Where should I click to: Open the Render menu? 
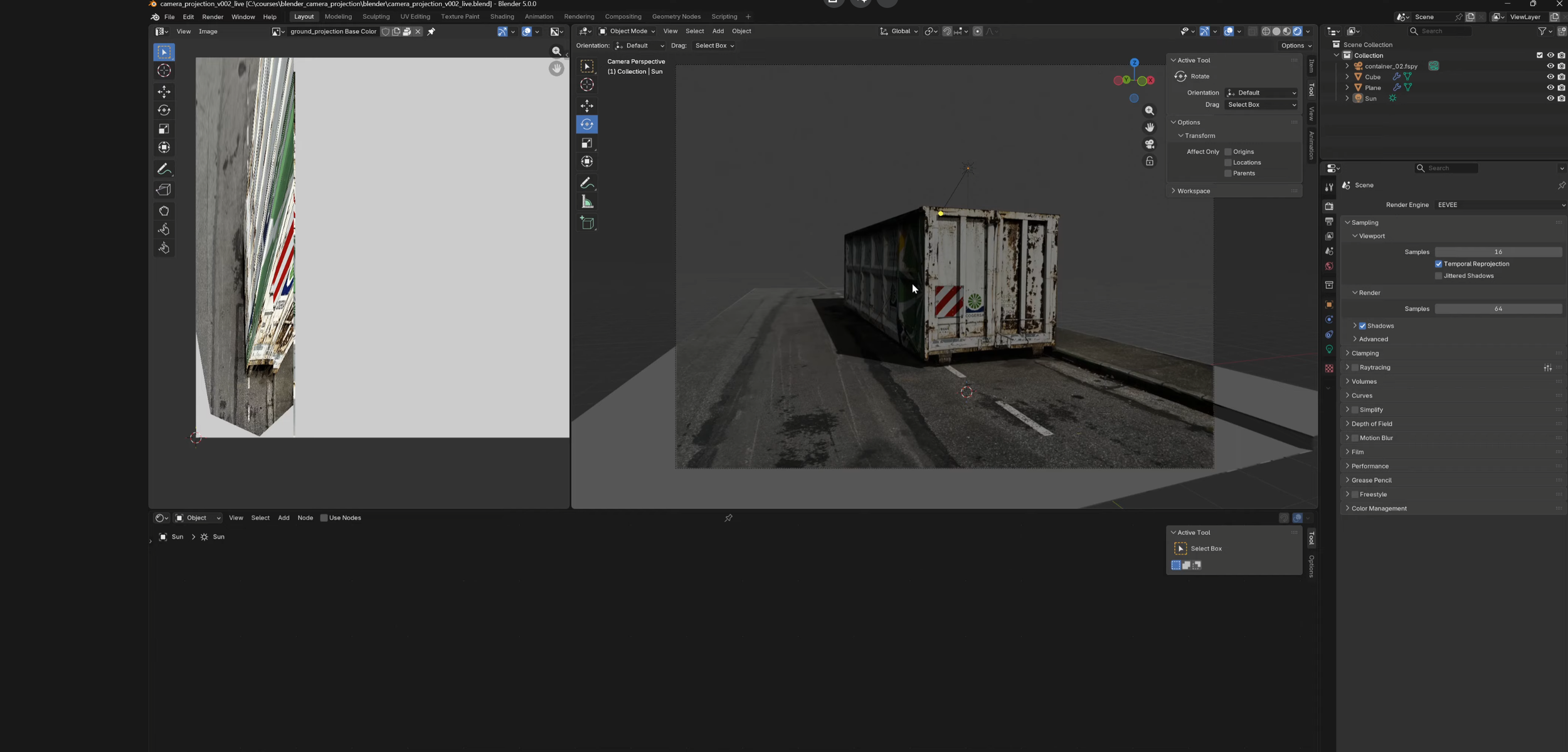(212, 17)
